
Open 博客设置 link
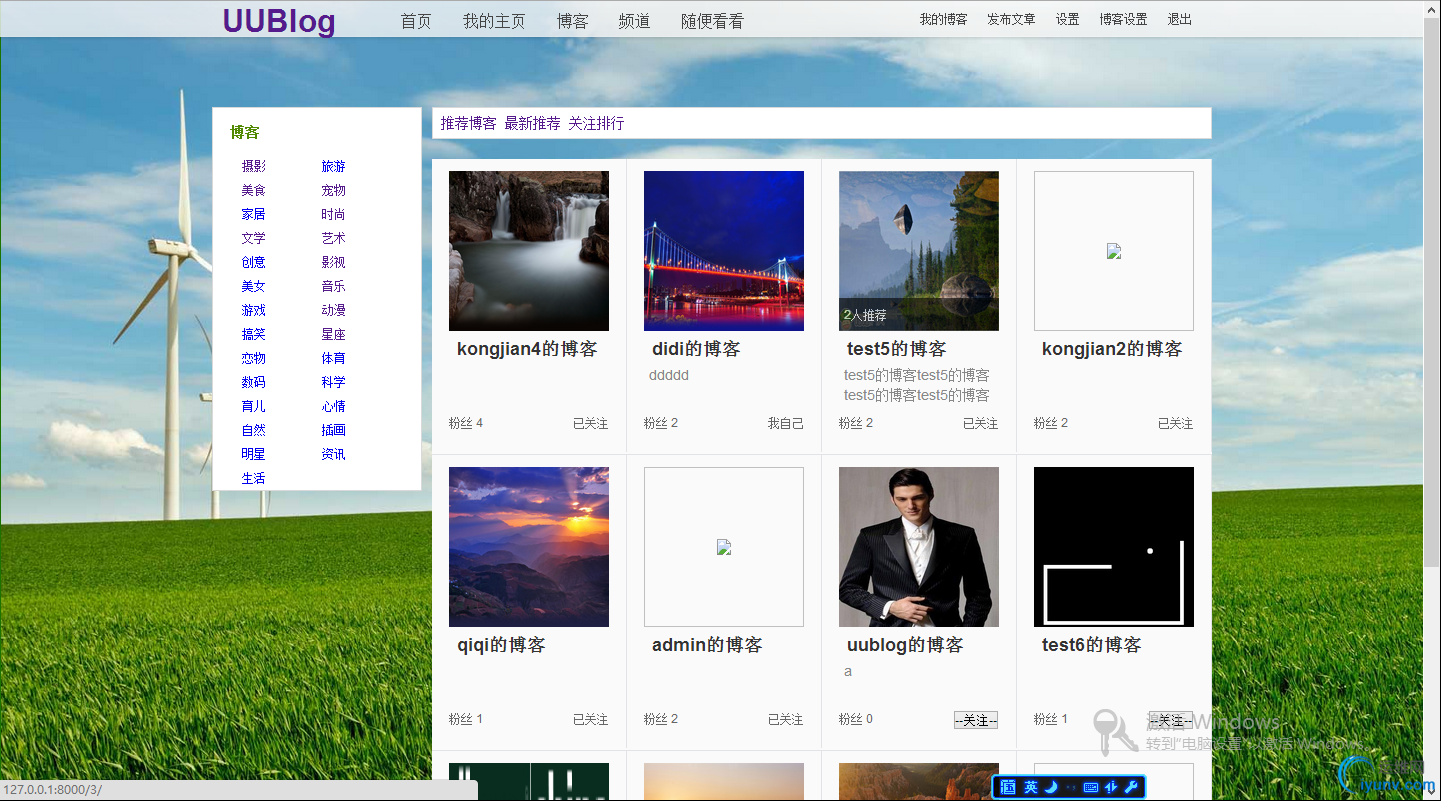click(x=1123, y=19)
